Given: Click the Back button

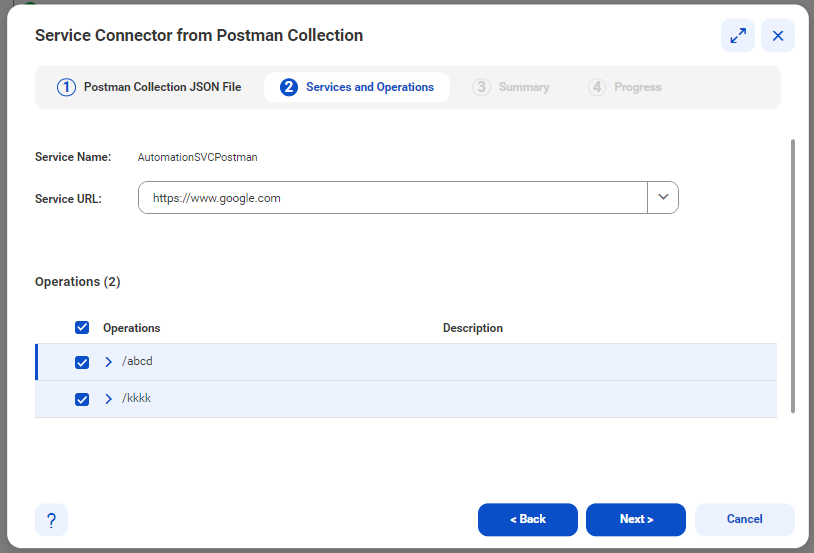Looking at the screenshot, I should 527,519.
